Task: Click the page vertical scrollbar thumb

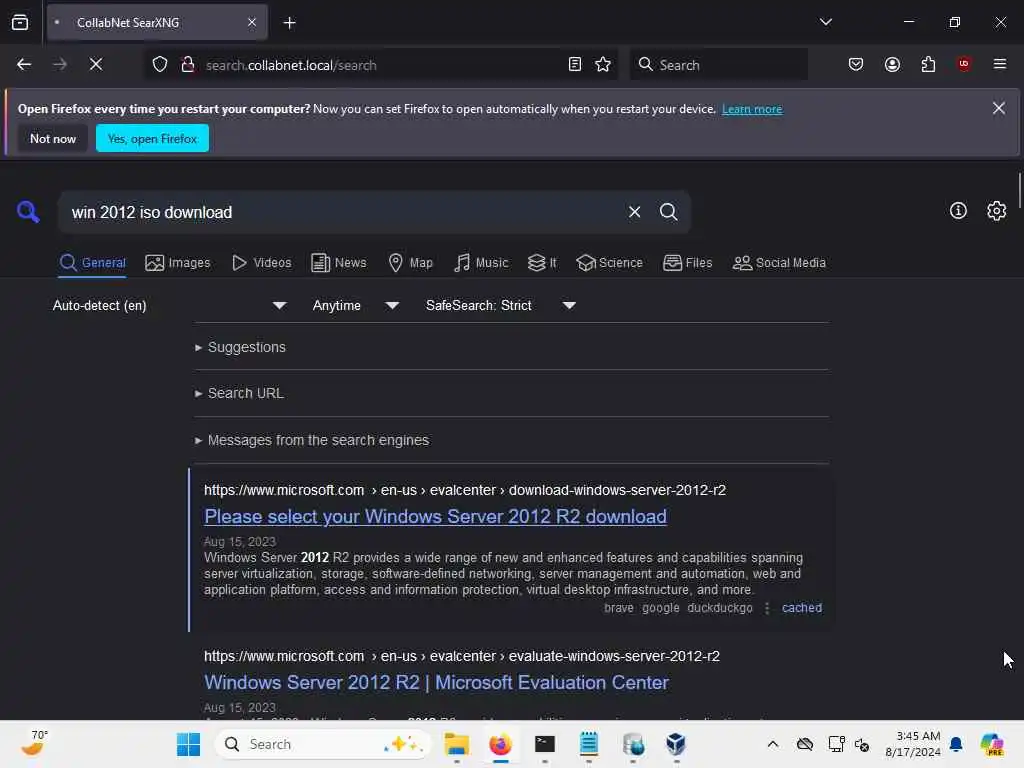Action: point(1019,189)
